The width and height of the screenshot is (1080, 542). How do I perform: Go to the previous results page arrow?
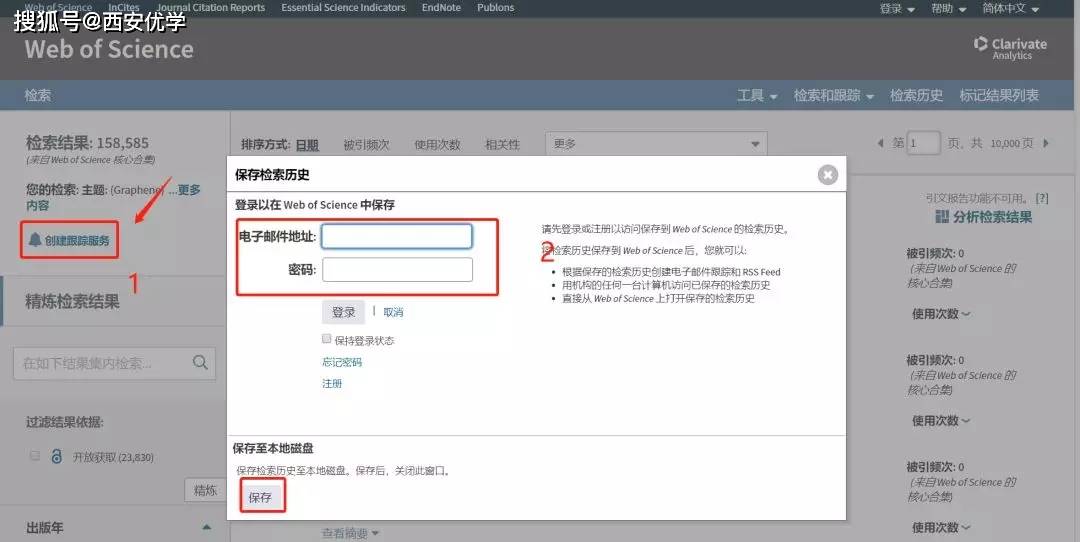[880, 143]
